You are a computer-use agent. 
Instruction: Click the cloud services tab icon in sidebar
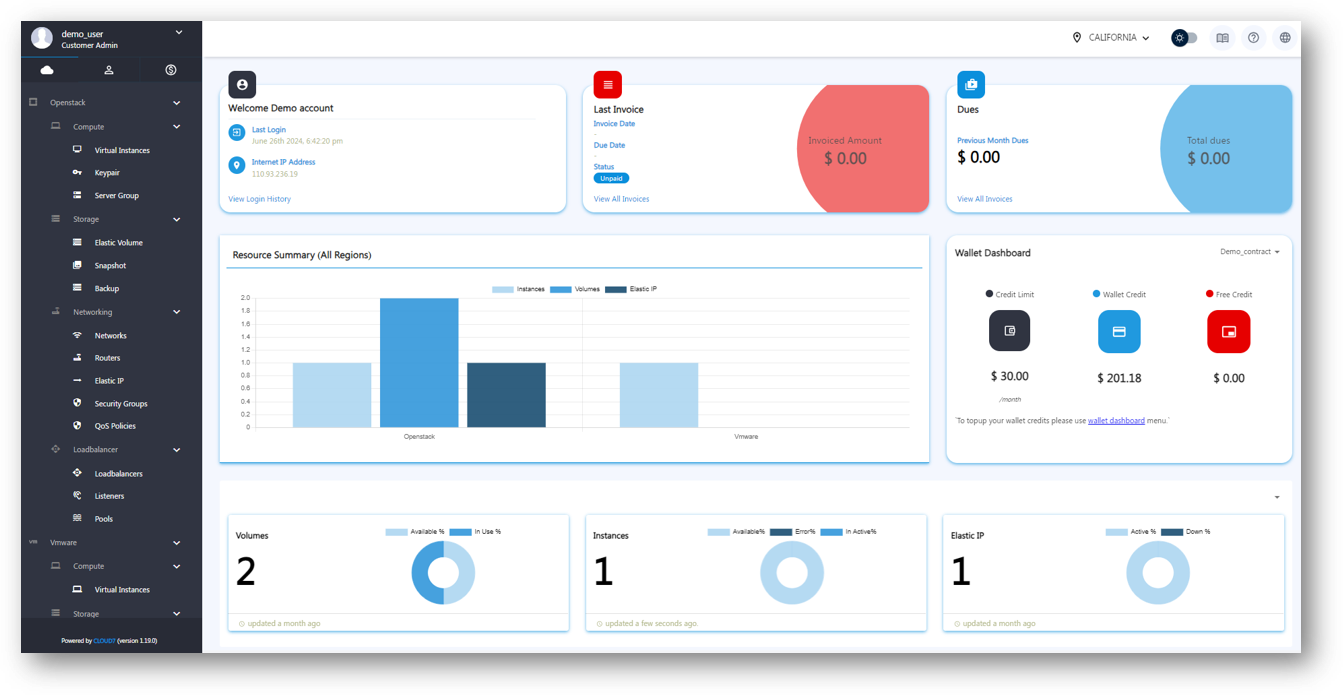47,70
